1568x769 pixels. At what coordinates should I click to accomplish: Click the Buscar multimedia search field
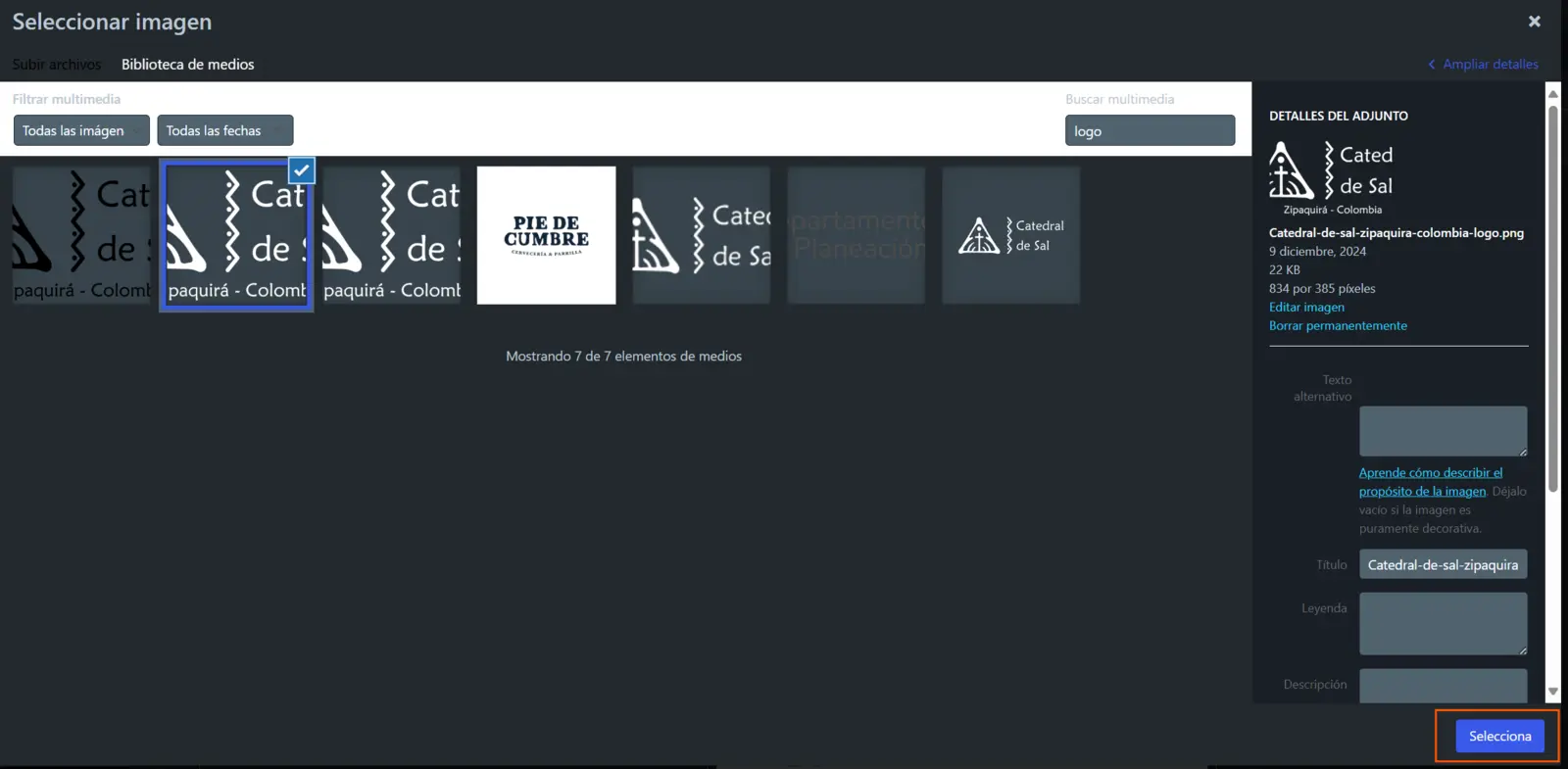pyautogui.click(x=1149, y=131)
